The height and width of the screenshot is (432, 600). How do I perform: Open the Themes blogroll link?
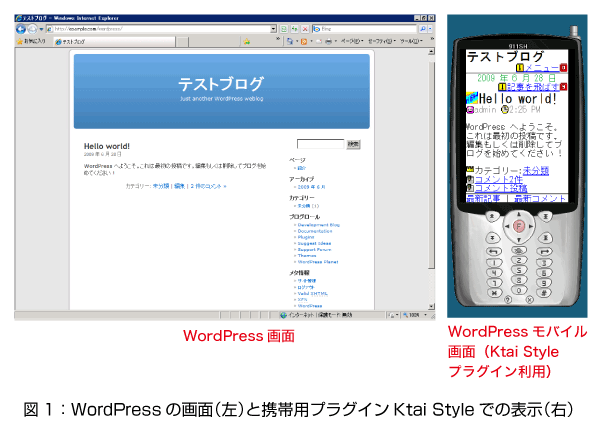(307, 256)
